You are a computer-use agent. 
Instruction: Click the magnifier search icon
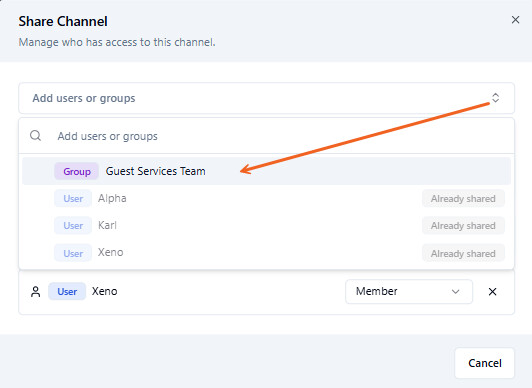pos(35,136)
